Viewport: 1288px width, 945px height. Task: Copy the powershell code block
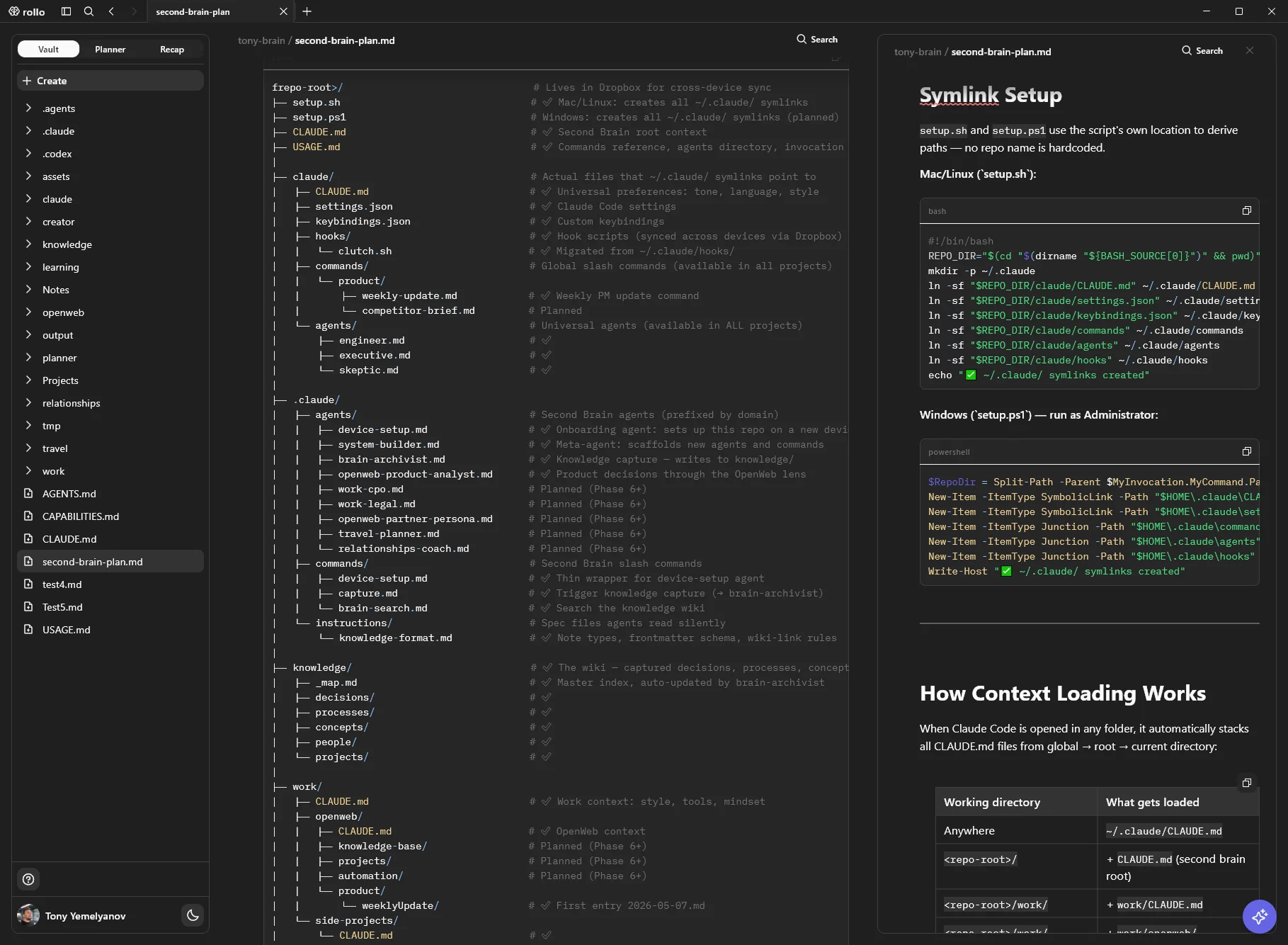(1247, 451)
